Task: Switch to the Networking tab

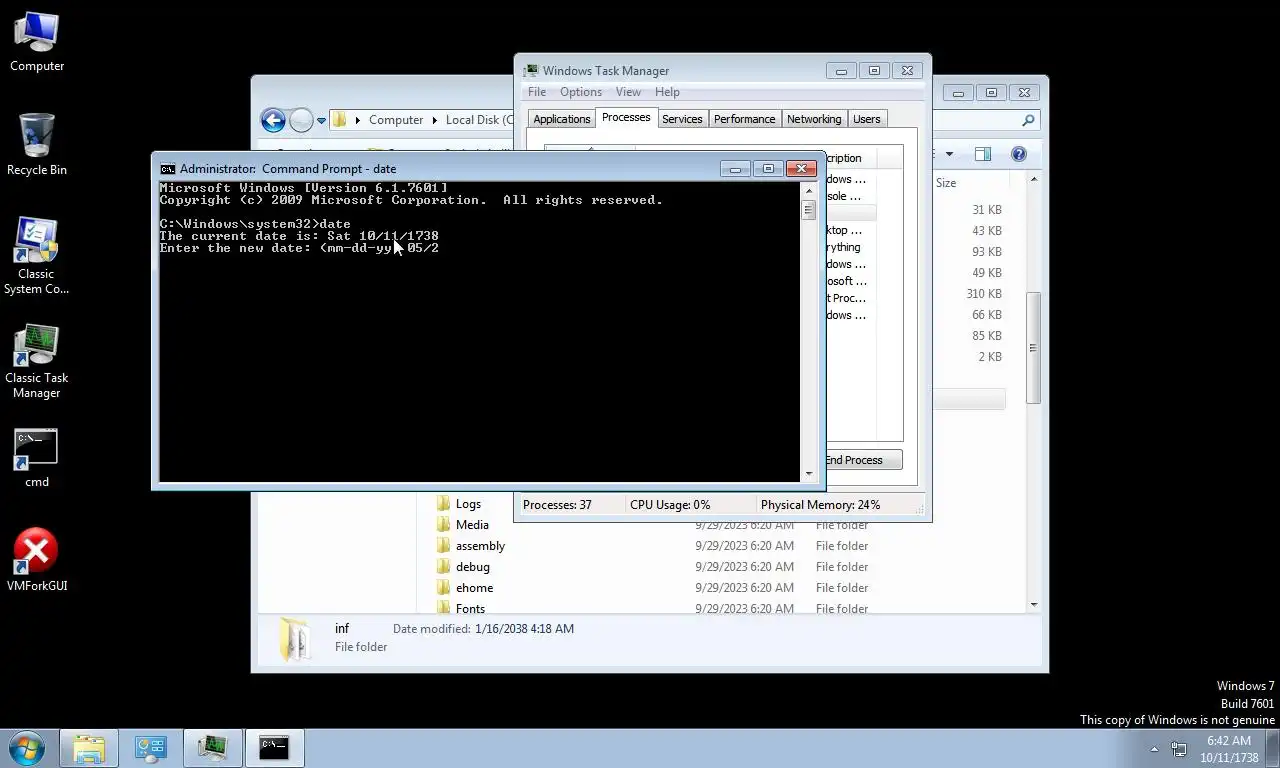Action: pyautogui.click(x=814, y=119)
